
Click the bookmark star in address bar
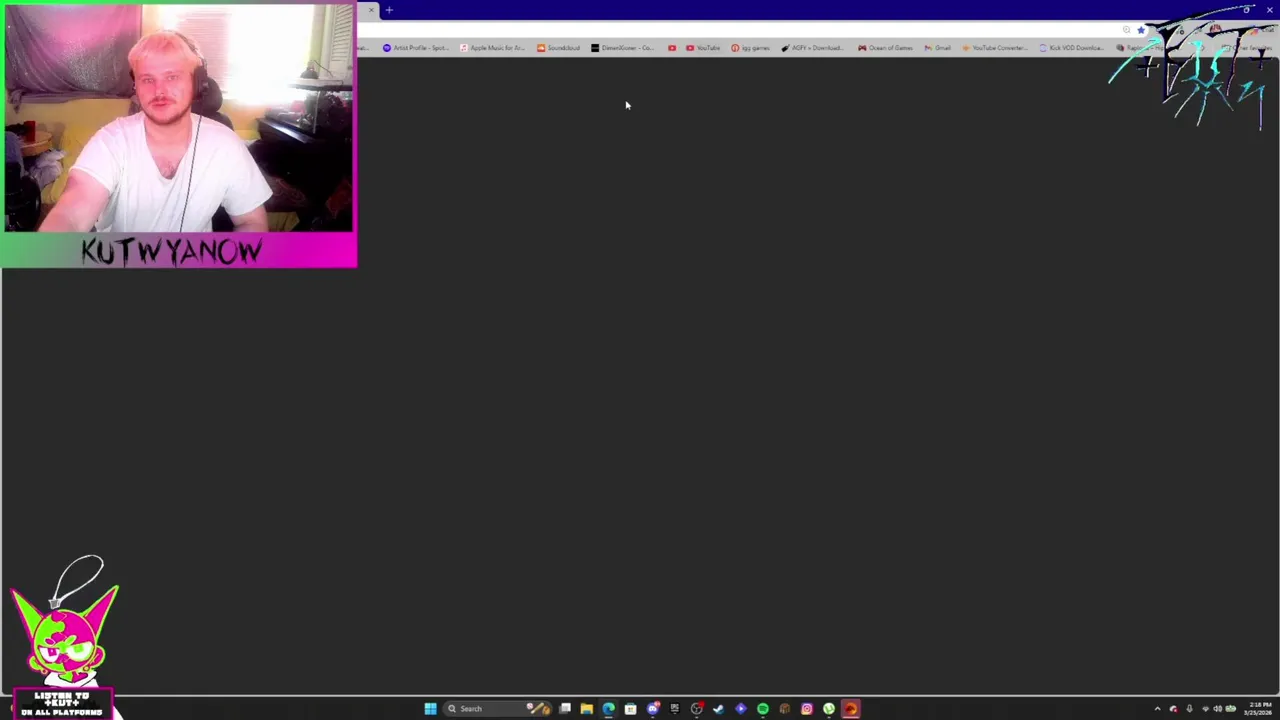(1141, 30)
